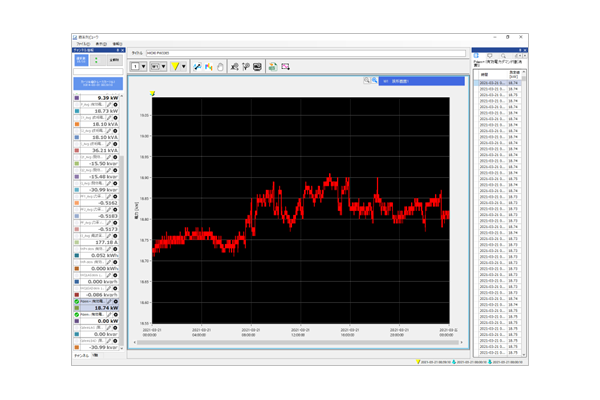
Task: Uncheck the Pdem+ channel checkbox
Action: click(x=77, y=302)
